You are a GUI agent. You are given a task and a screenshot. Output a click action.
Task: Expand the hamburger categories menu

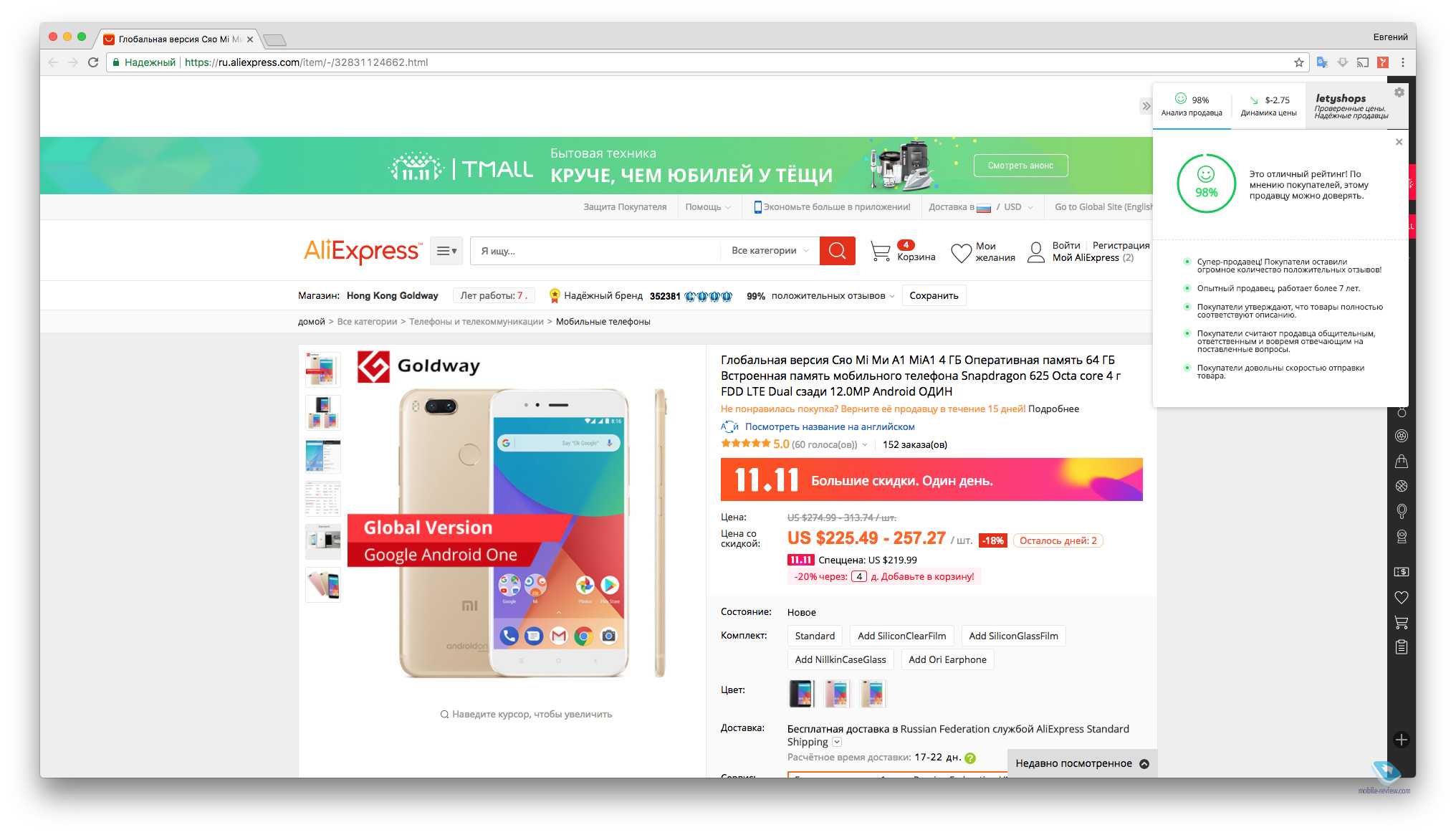click(446, 251)
